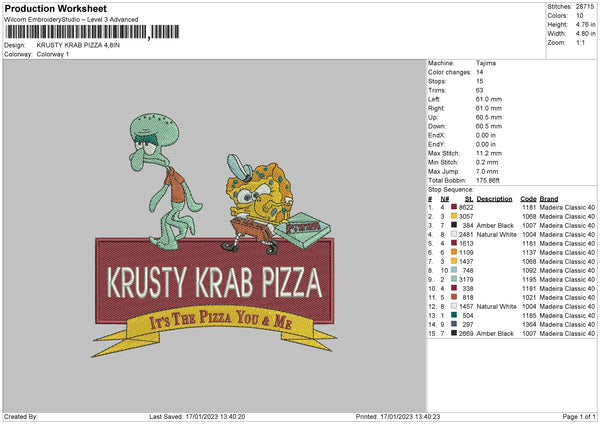
Task: Click the Up value '60.5 mm'
Action: (x=489, y=117)
